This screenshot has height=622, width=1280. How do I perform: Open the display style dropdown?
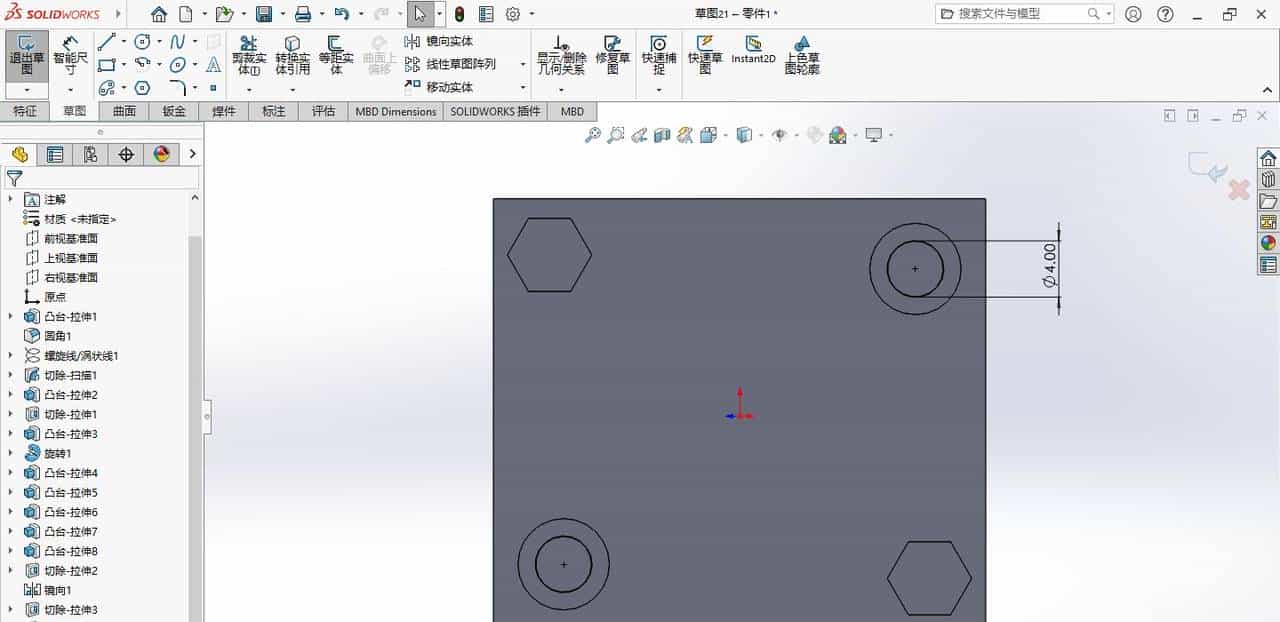tap(760, 135)
